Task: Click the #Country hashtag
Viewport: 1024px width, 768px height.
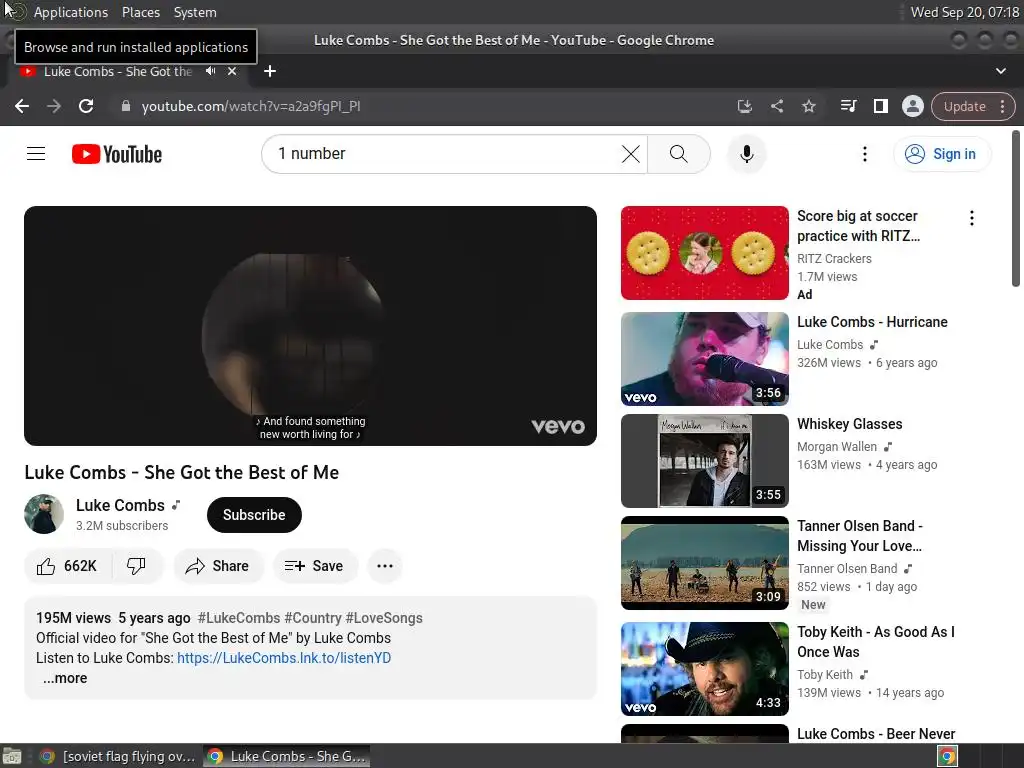Action: pyautogui.click(x=313, y=618)
